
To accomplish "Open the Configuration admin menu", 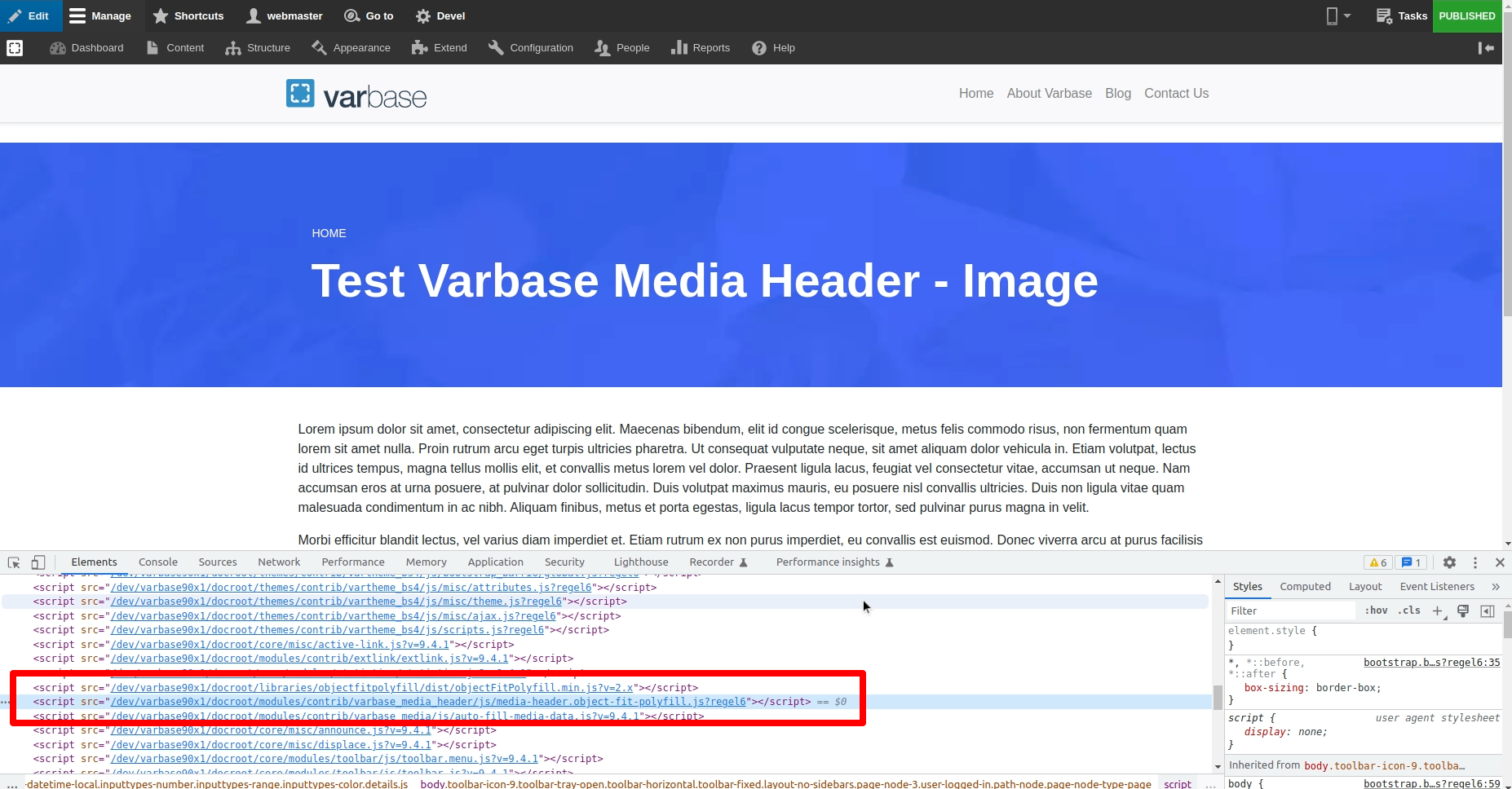I will [x=531, y=48].
